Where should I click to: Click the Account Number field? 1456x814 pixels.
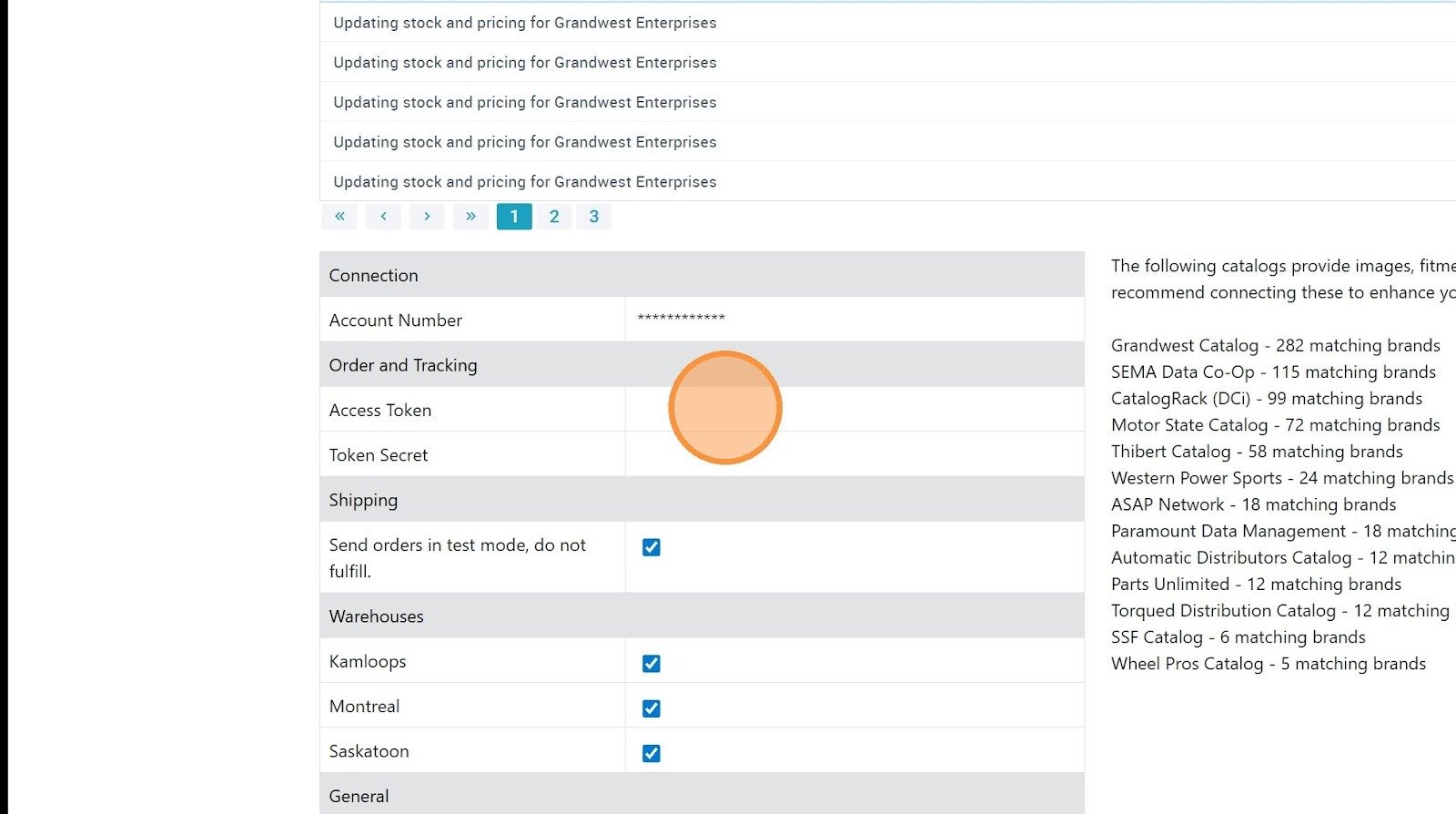click(854, 320)
